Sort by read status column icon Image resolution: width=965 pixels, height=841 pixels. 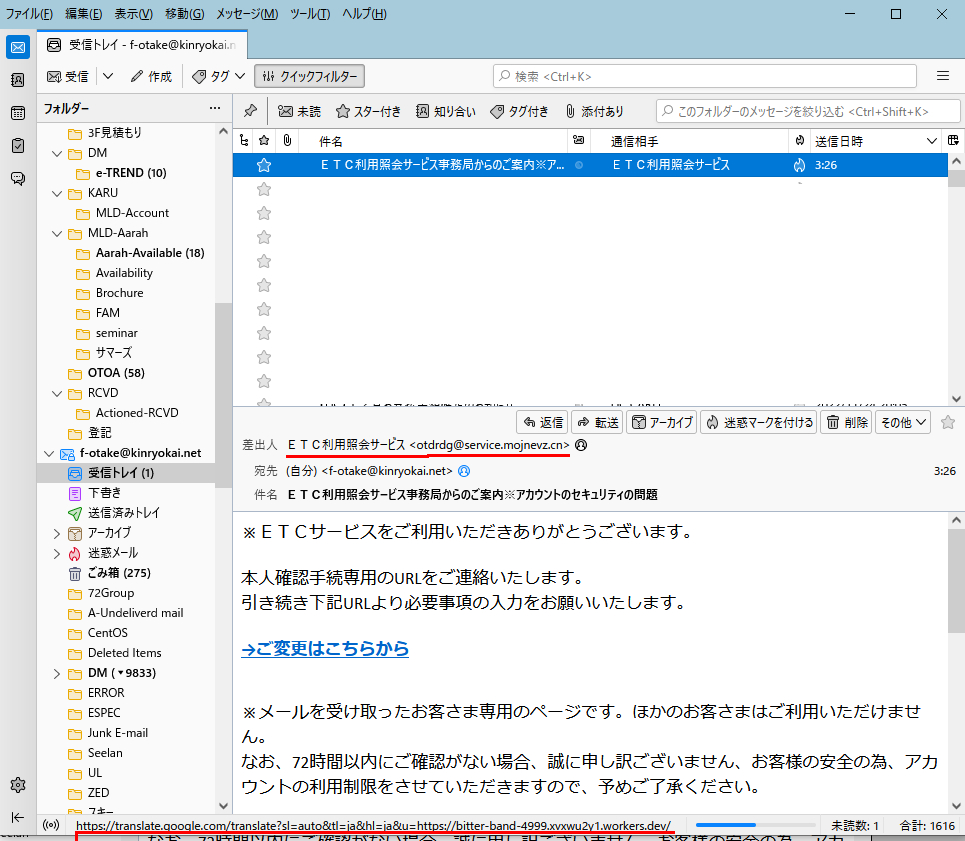579,141
